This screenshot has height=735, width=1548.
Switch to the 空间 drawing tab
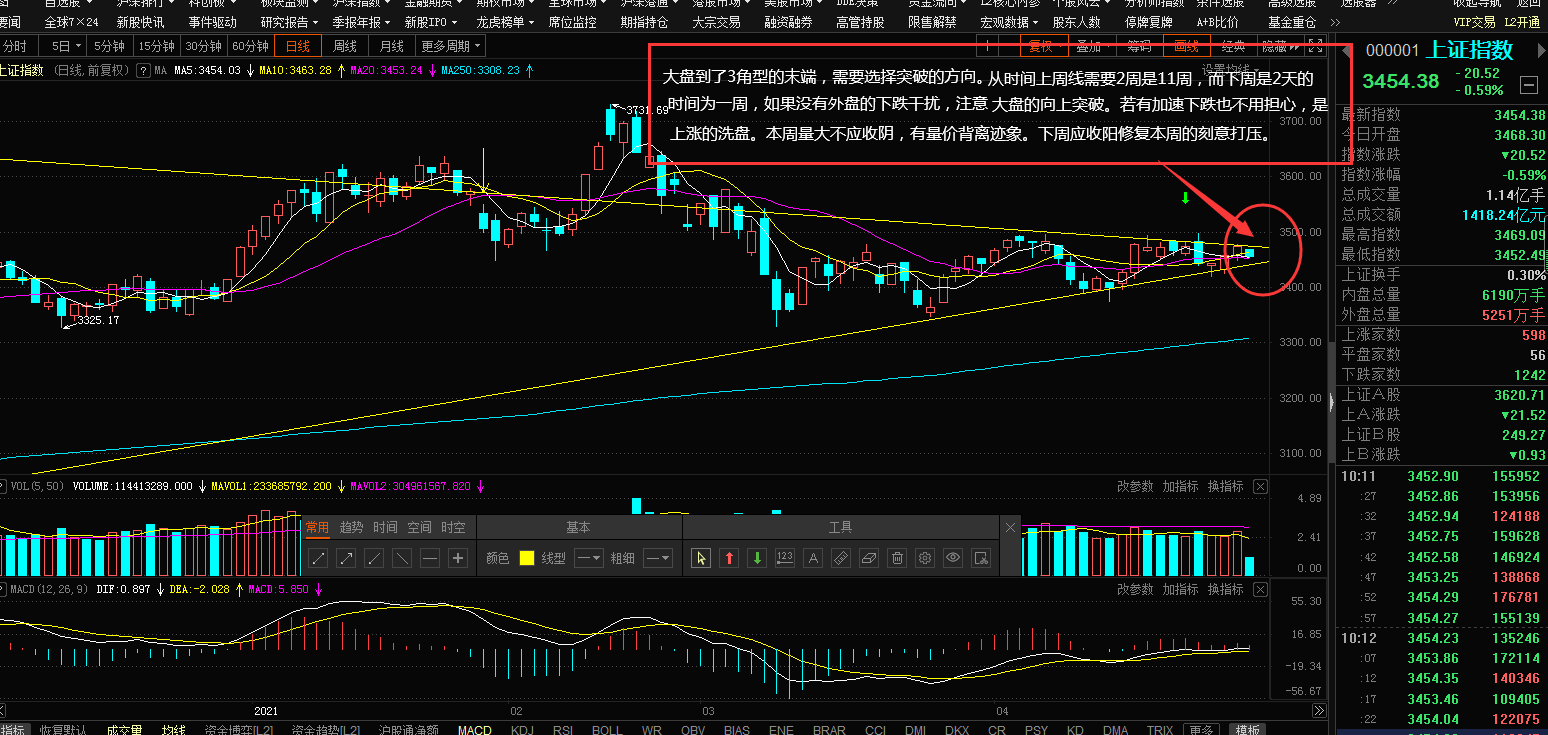point(419,527)
